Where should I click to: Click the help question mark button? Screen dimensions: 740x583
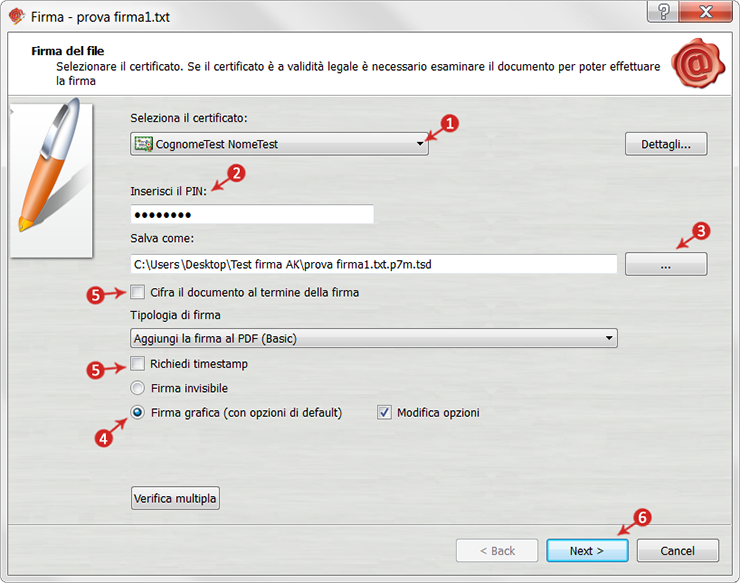(x=663, y=11)
